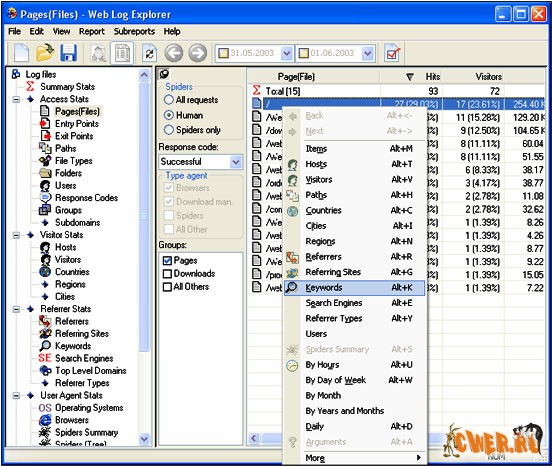Click the File Types icon in tree
Screen dimensions: 552x466
(x=45, y=161)
